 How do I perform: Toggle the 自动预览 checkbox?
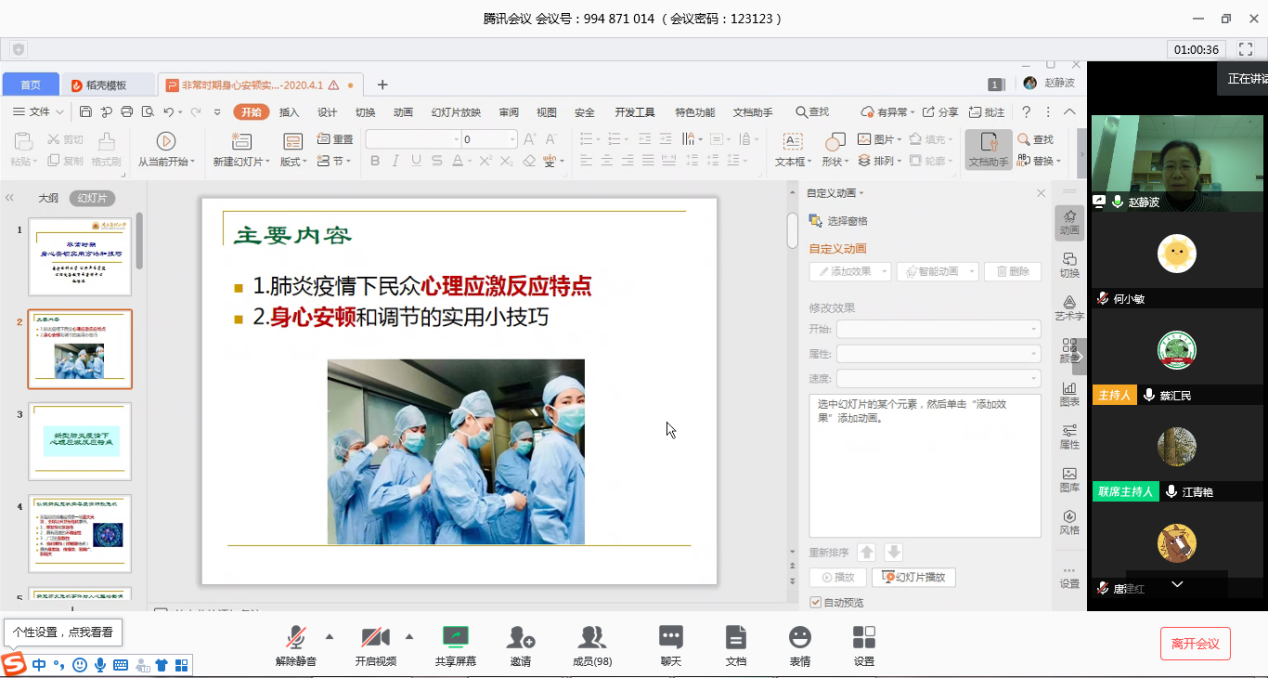point(815,603)
